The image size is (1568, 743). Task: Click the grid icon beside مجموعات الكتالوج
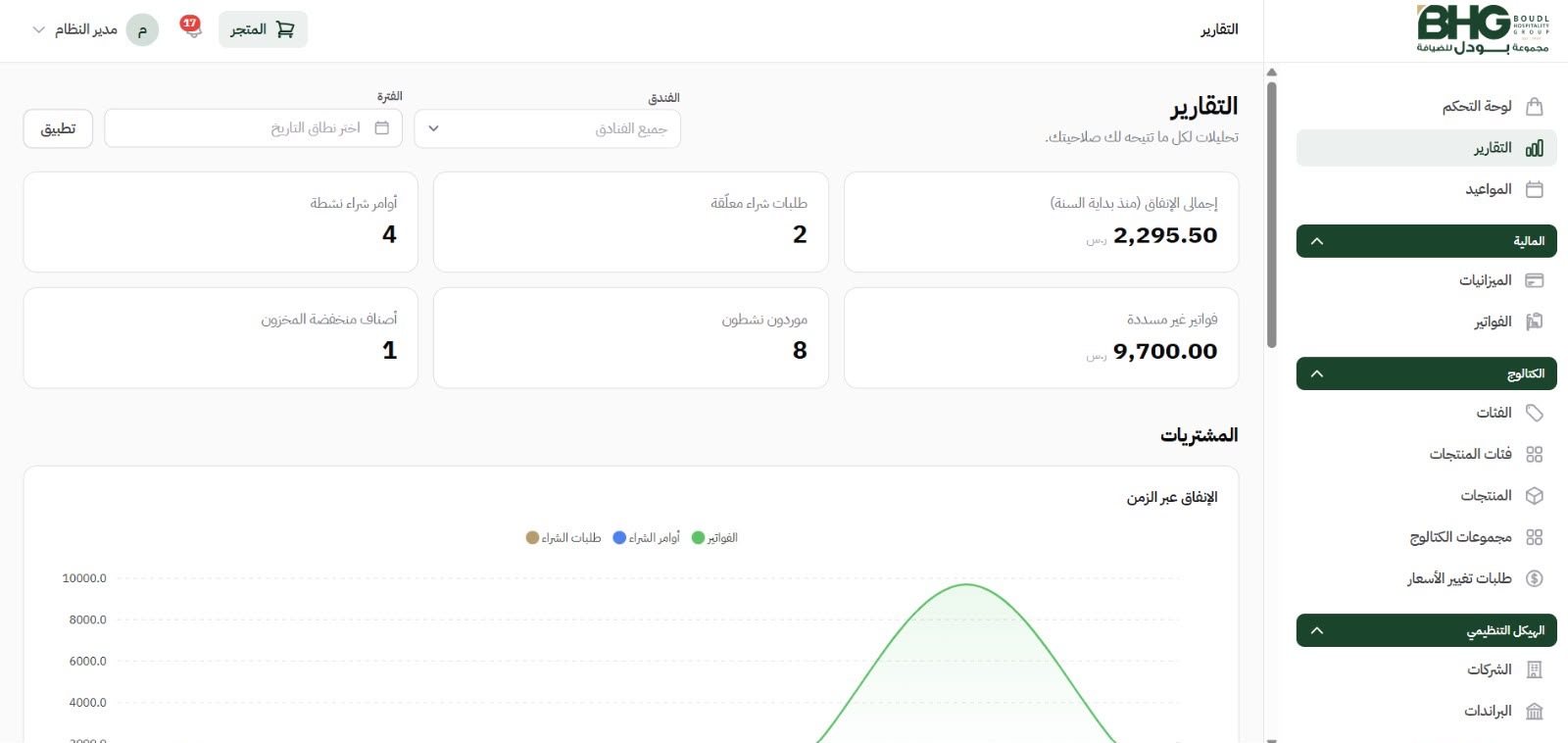[1535, 537]
